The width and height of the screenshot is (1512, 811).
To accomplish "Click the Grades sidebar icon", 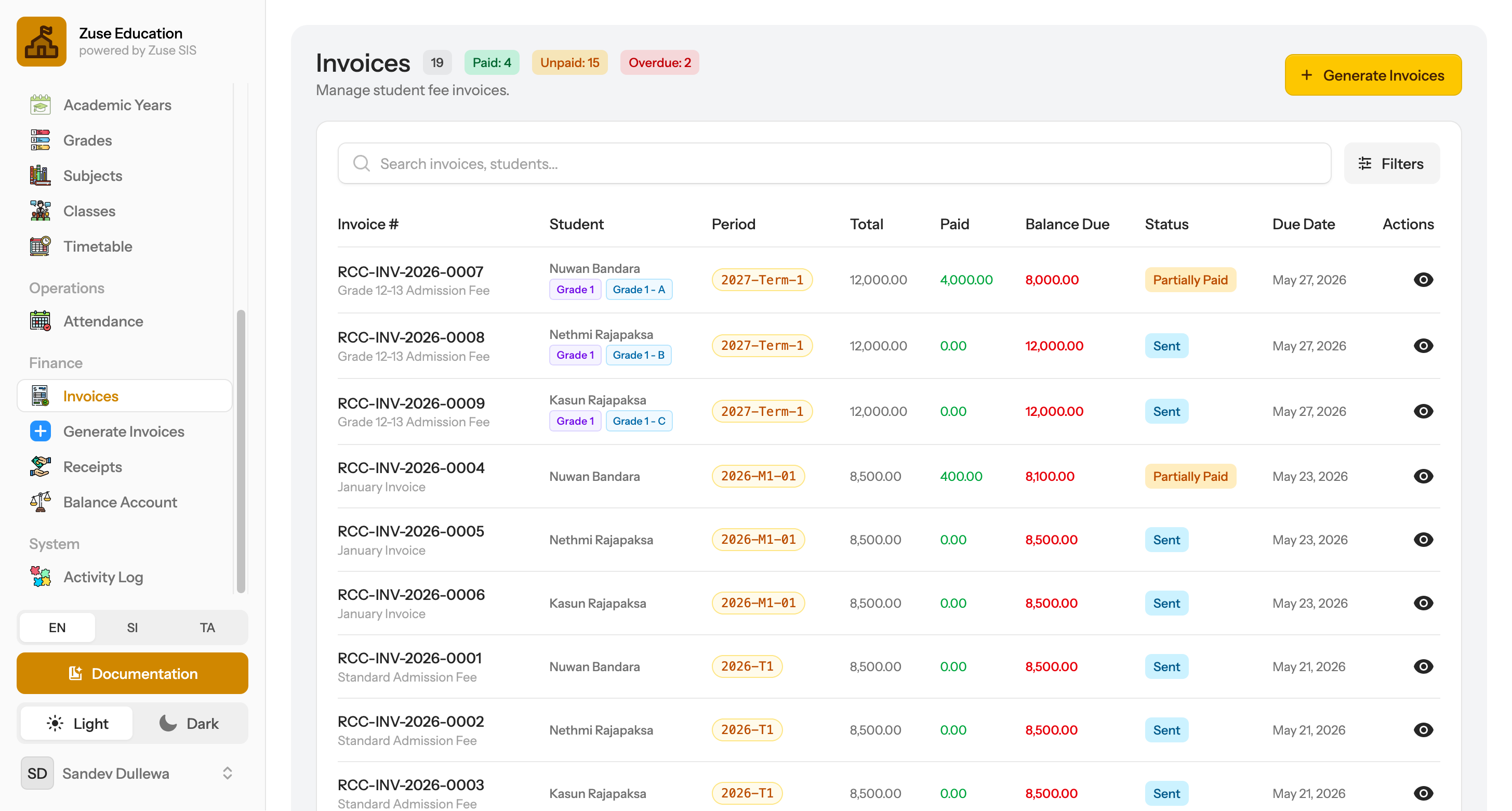I will tap(41, 140).
